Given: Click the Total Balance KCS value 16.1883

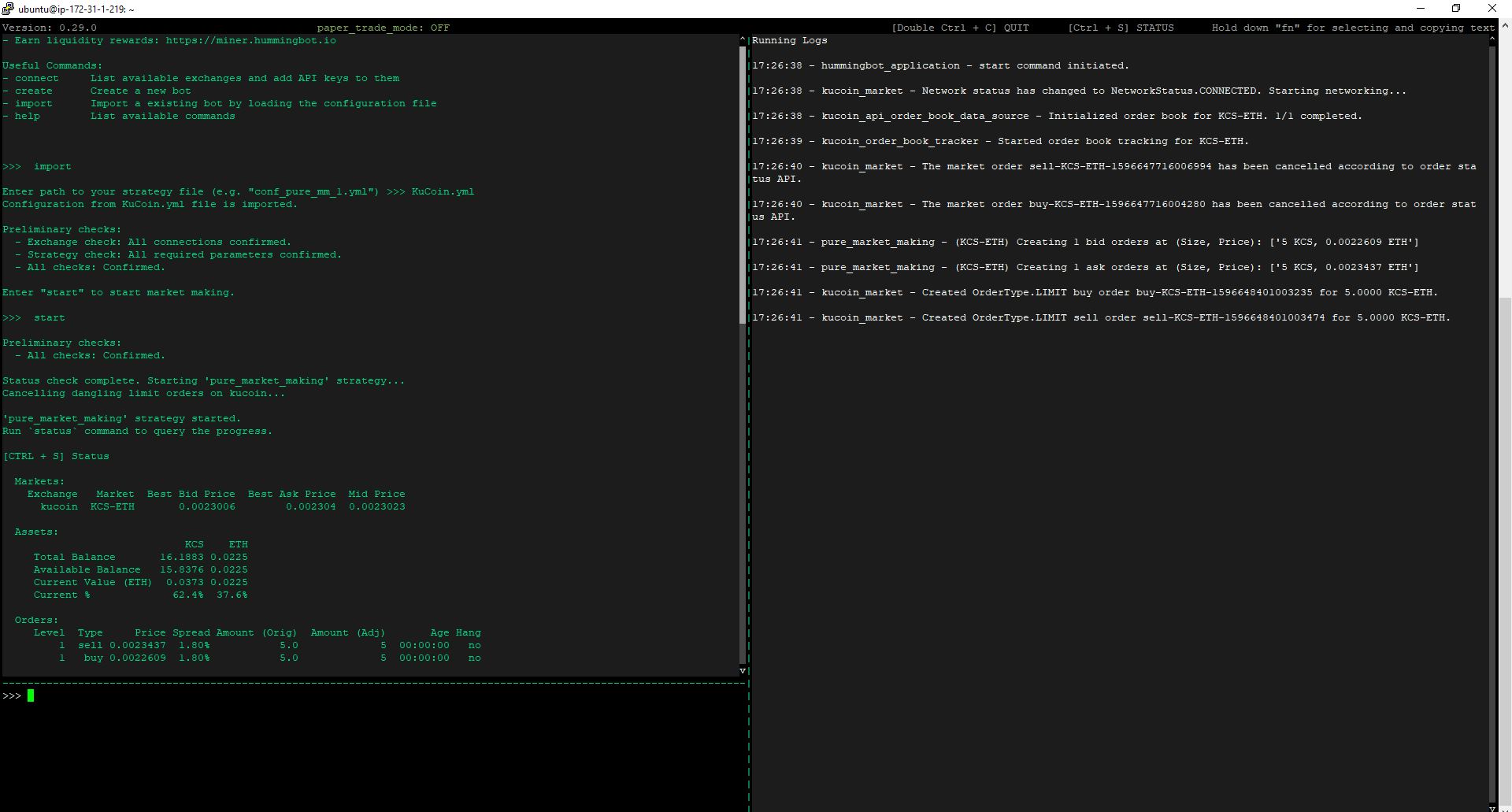Looking at the screenshot, I should (x=181, y=557).
